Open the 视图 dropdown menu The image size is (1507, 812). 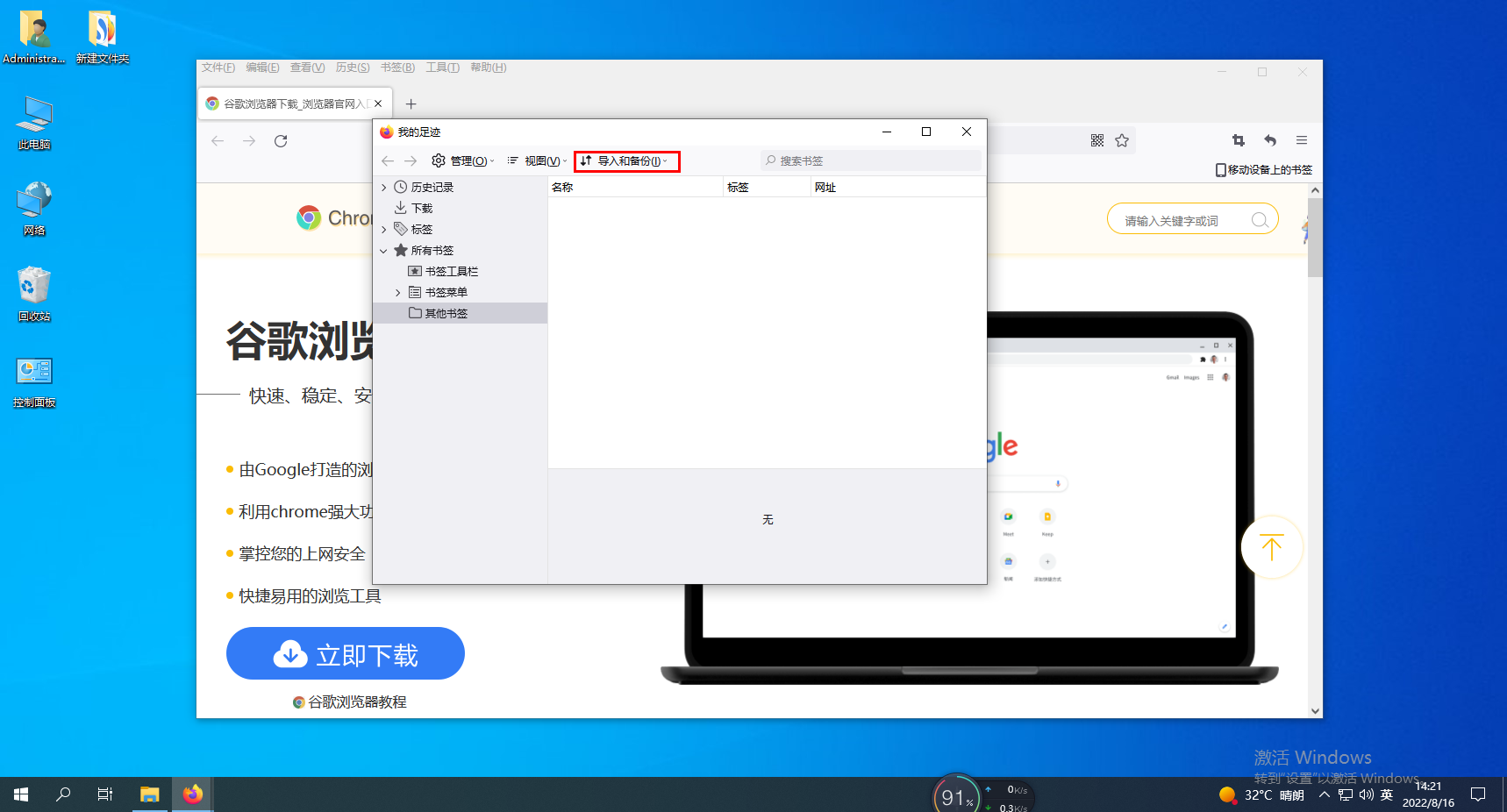[537, 161]
